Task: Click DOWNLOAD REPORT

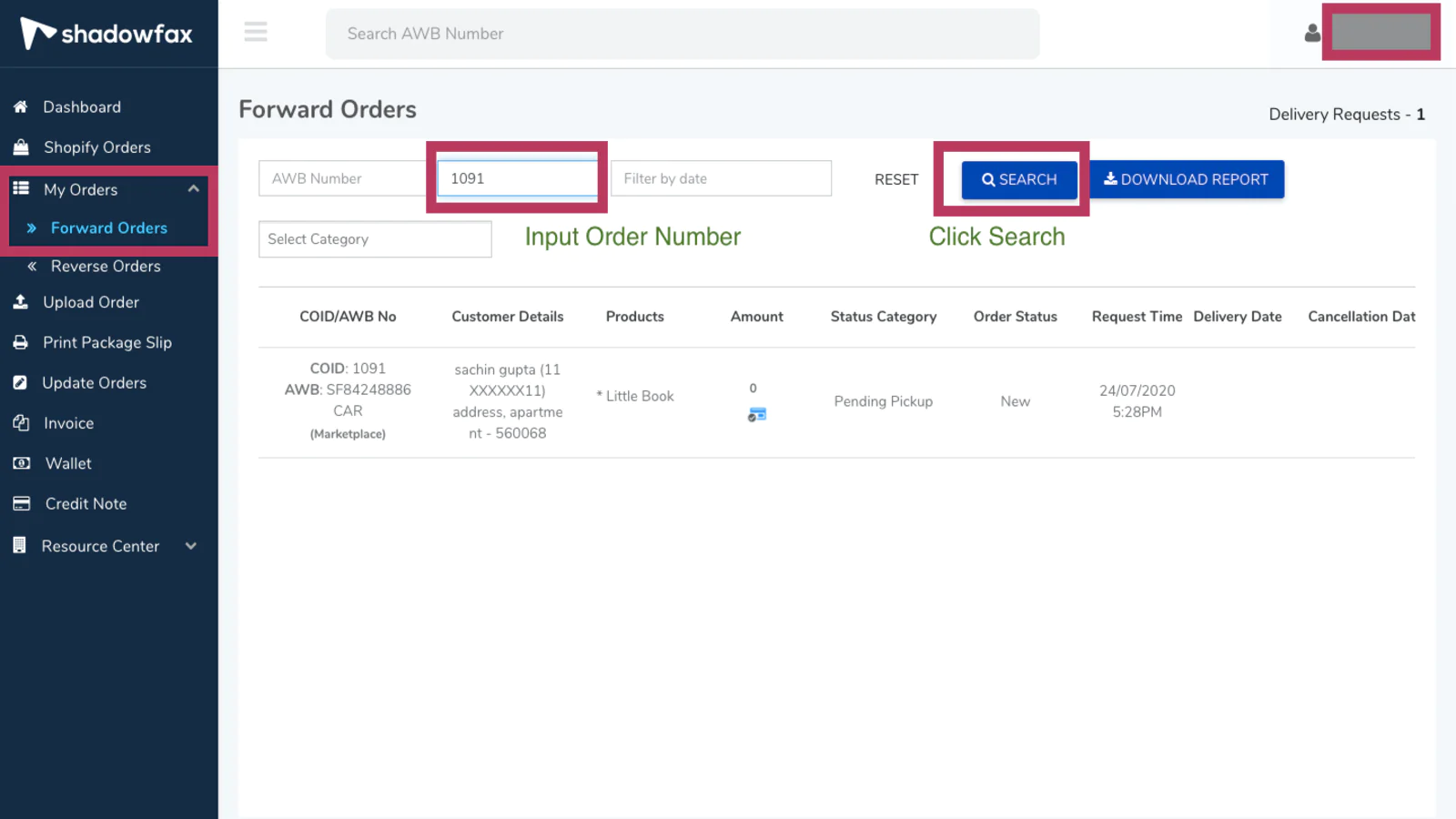Action: pos(1187,179)
